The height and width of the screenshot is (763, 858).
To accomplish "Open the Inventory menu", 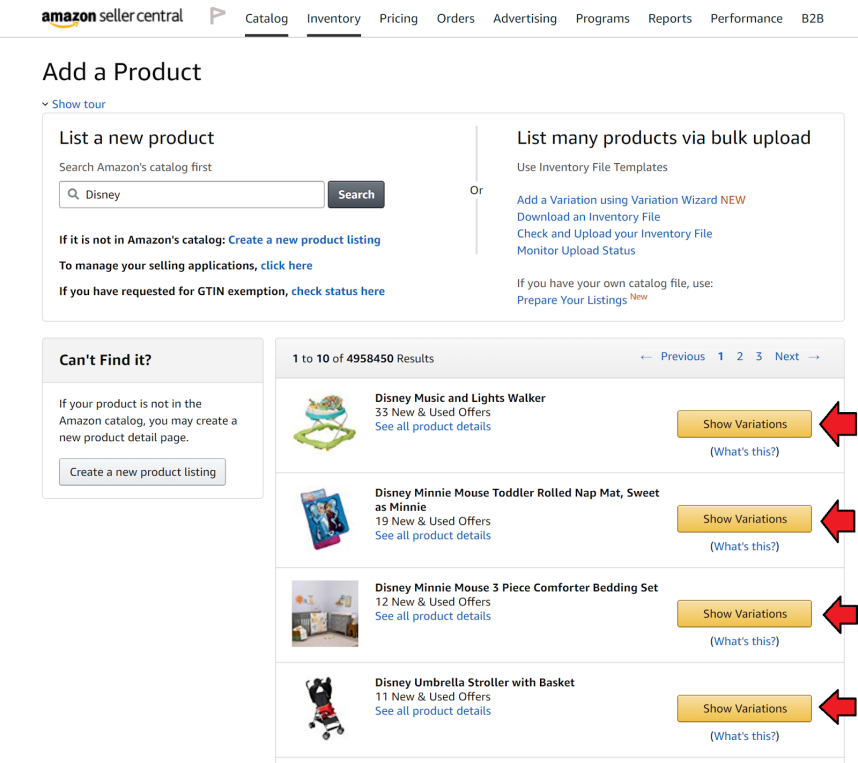I will (x=333, y=19).
